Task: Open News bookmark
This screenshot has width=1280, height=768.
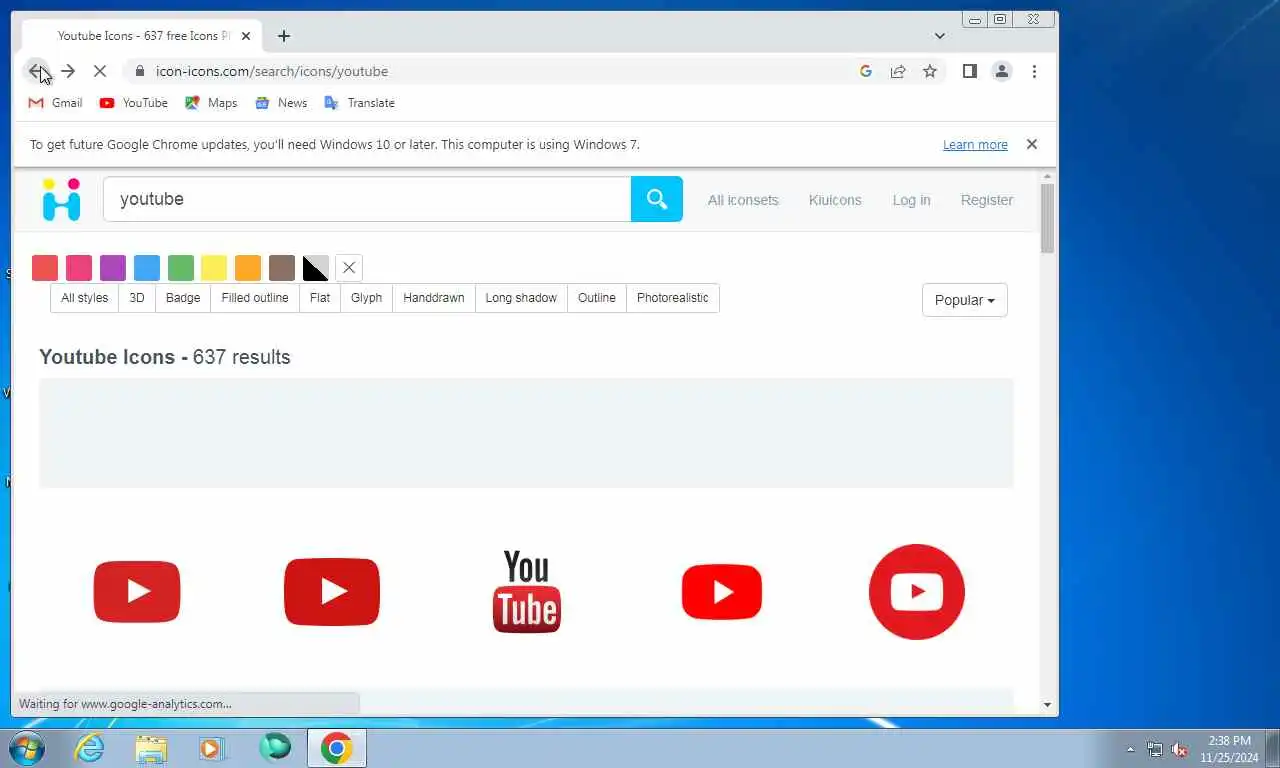Action: [x=281, y=103]
